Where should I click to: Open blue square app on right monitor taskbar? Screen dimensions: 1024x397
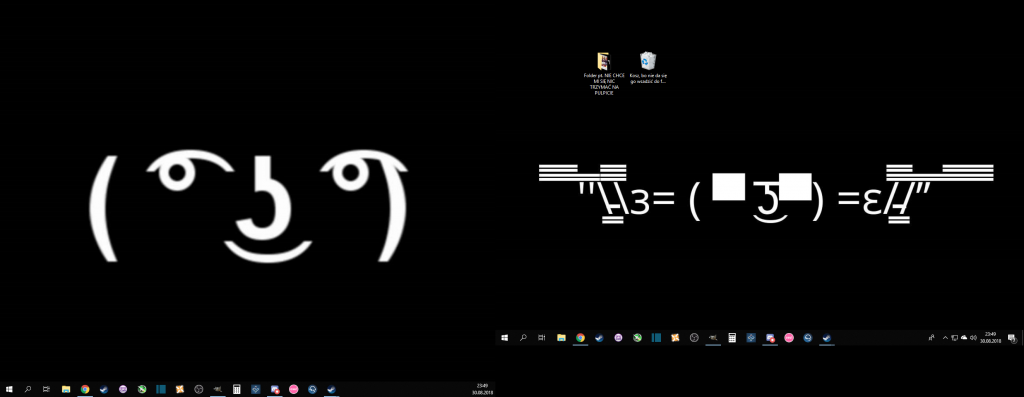click(x=751, y=338)
